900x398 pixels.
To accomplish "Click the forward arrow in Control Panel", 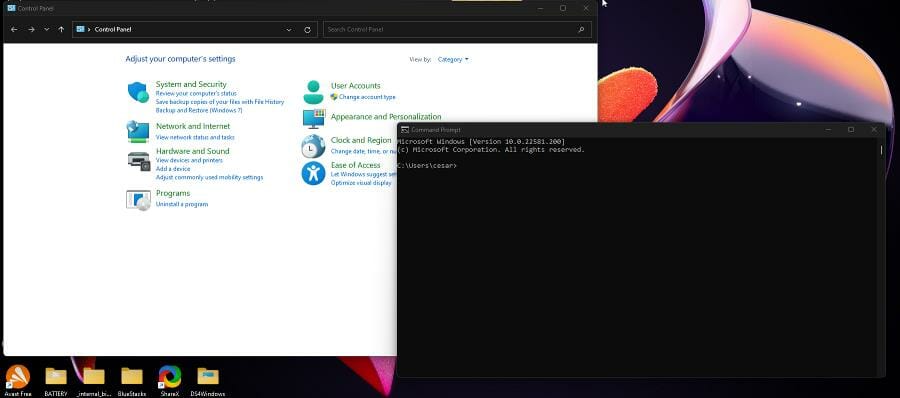I will click(x=31, y=29).
